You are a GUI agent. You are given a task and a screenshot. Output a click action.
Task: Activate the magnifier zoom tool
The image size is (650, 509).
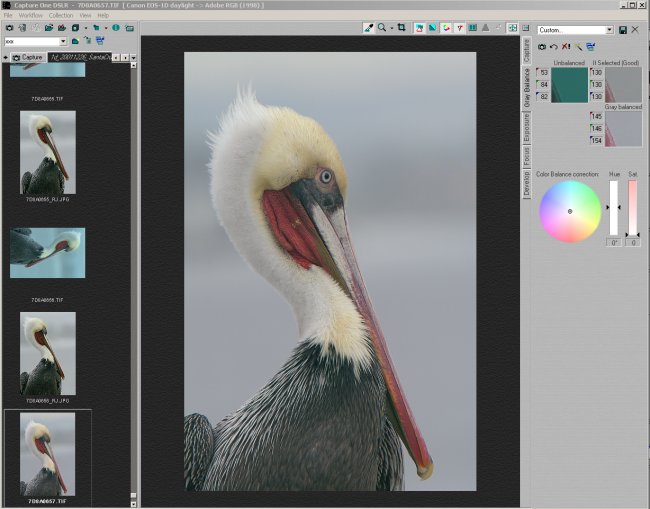382,28
